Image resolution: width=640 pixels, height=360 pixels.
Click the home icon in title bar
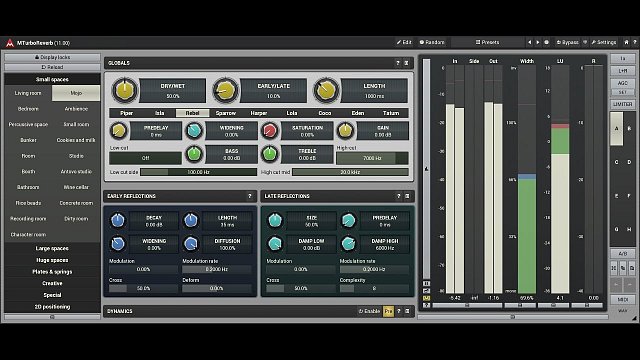627,42
